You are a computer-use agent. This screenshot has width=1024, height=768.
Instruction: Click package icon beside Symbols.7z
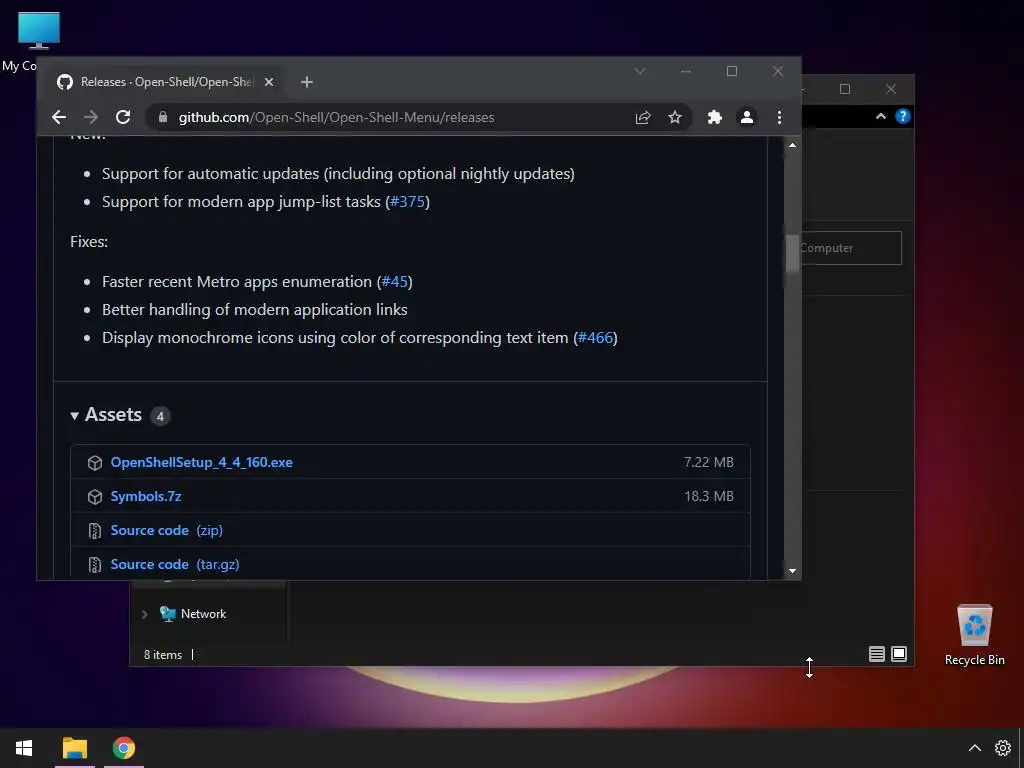(95, 497)
